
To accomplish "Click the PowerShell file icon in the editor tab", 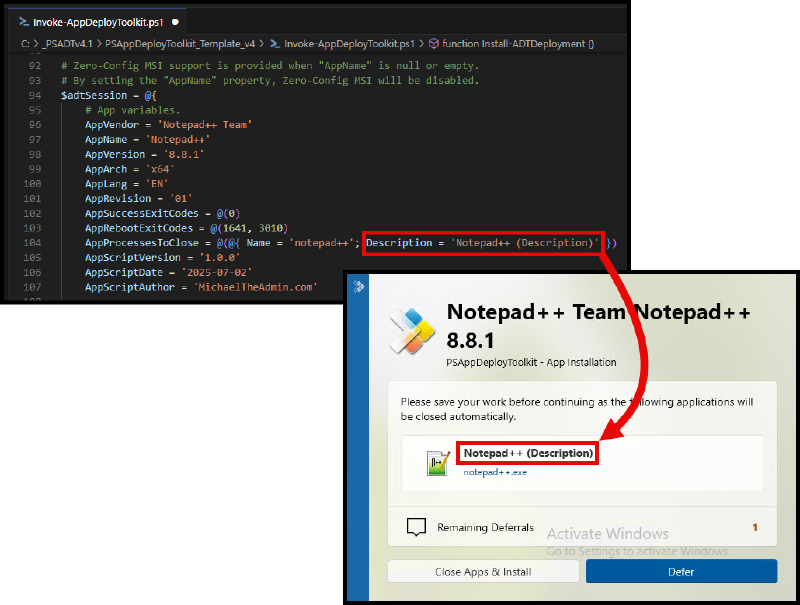I will 22,20.
